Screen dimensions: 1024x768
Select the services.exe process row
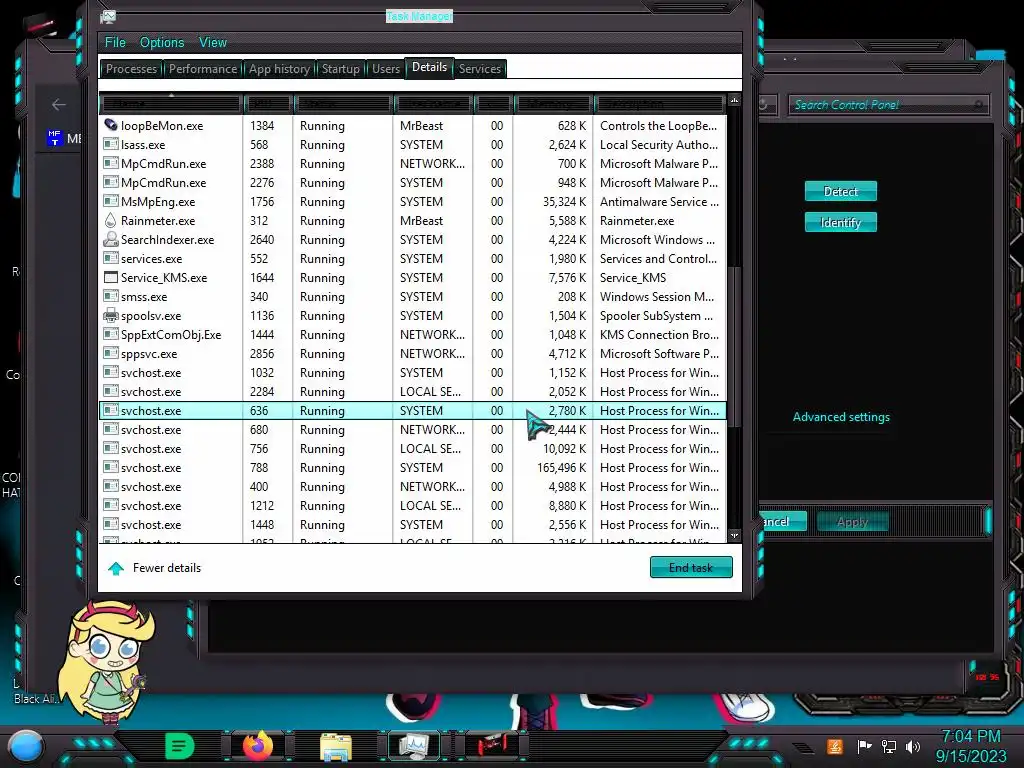[x=412, y=259]
